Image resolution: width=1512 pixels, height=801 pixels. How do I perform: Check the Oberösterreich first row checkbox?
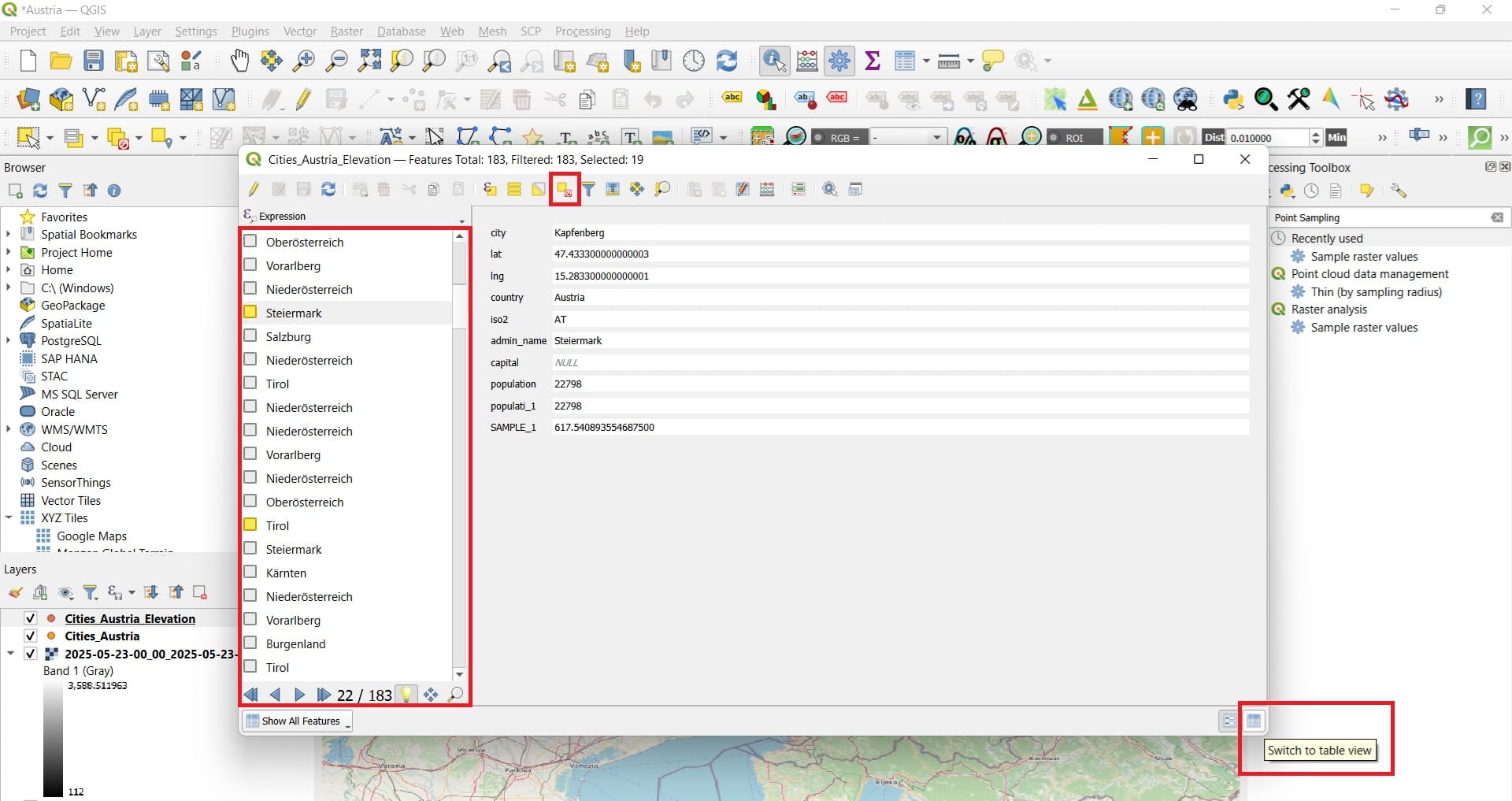point(250,241)
